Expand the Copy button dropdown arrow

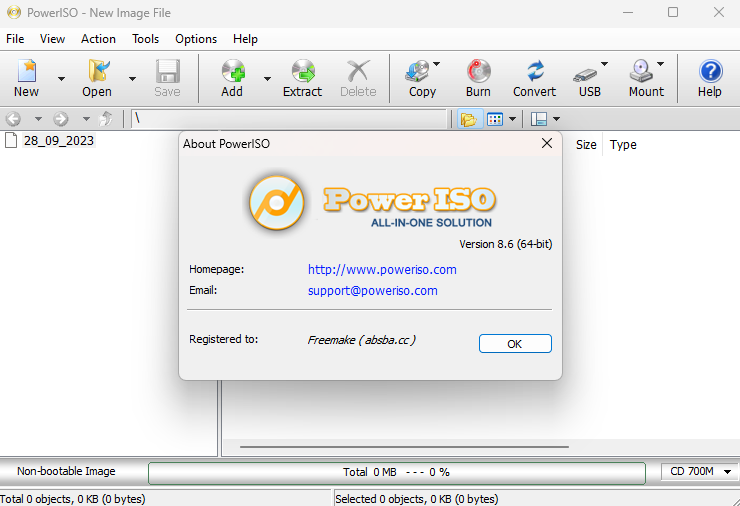pyautogui.click(x=437, y=64)
